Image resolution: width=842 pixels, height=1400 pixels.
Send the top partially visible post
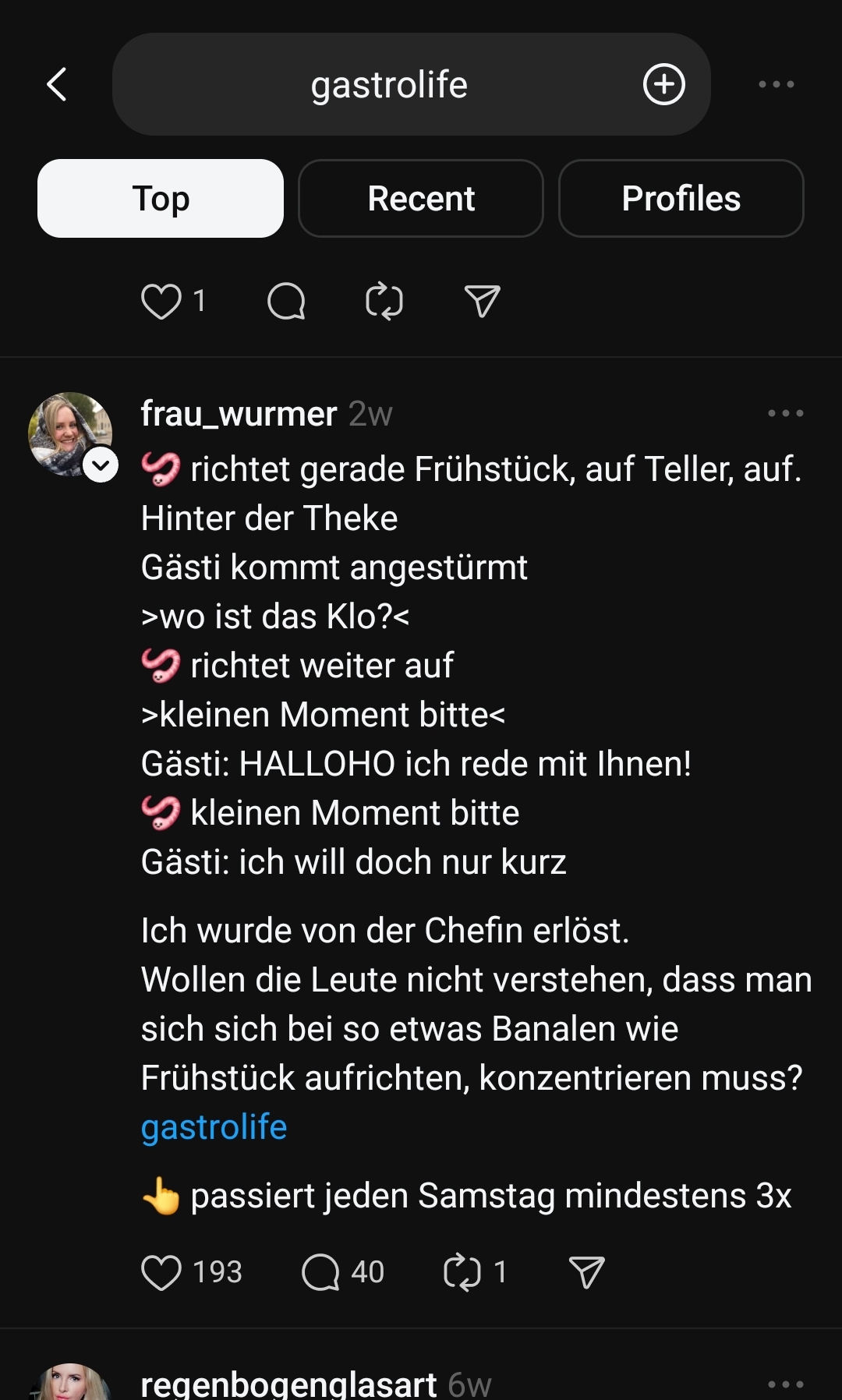click(x=482, y=301)
